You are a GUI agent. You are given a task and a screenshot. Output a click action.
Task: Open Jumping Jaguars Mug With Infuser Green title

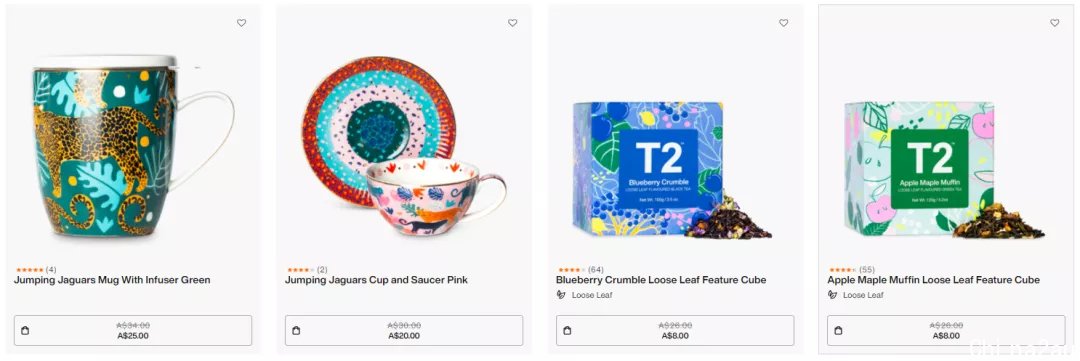(112, 280)
